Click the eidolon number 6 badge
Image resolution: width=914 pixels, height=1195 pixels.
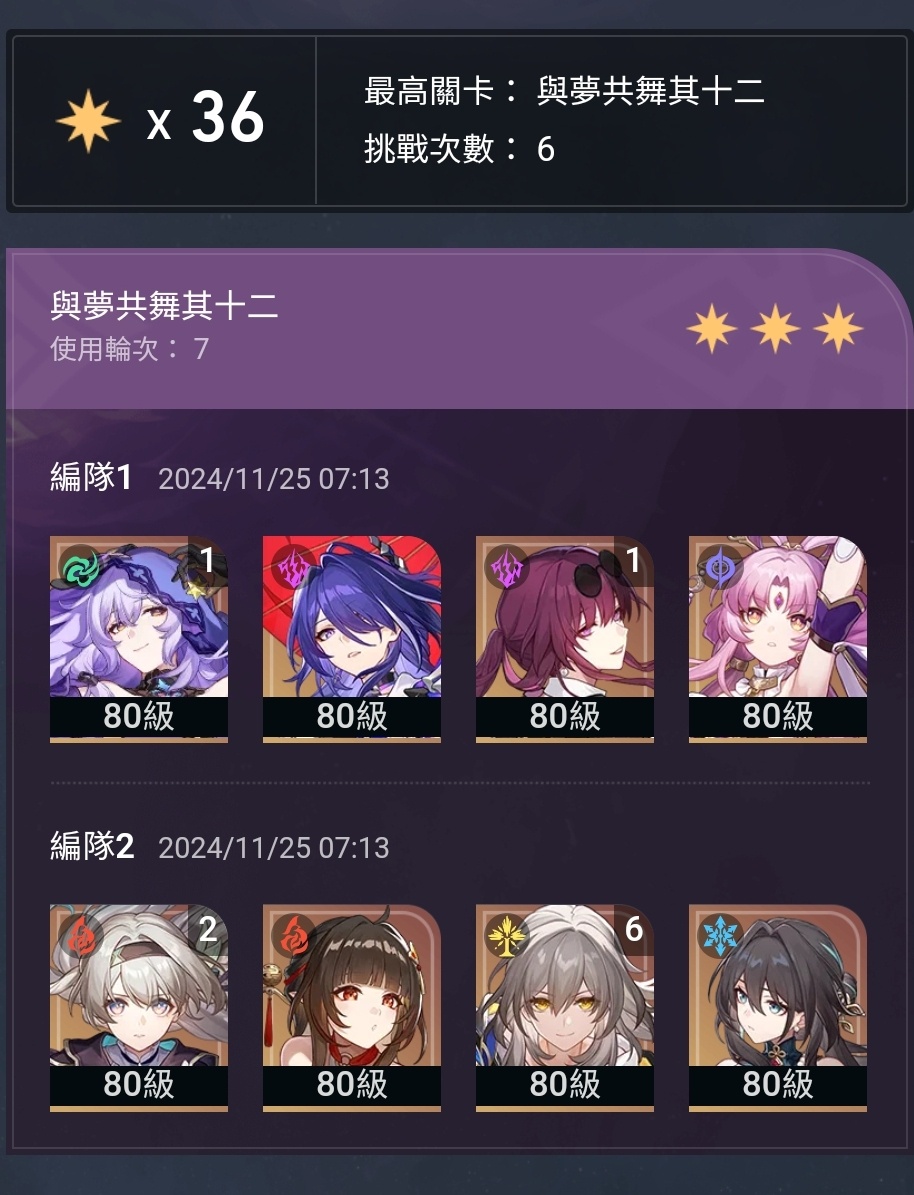[x=633, y=929]
